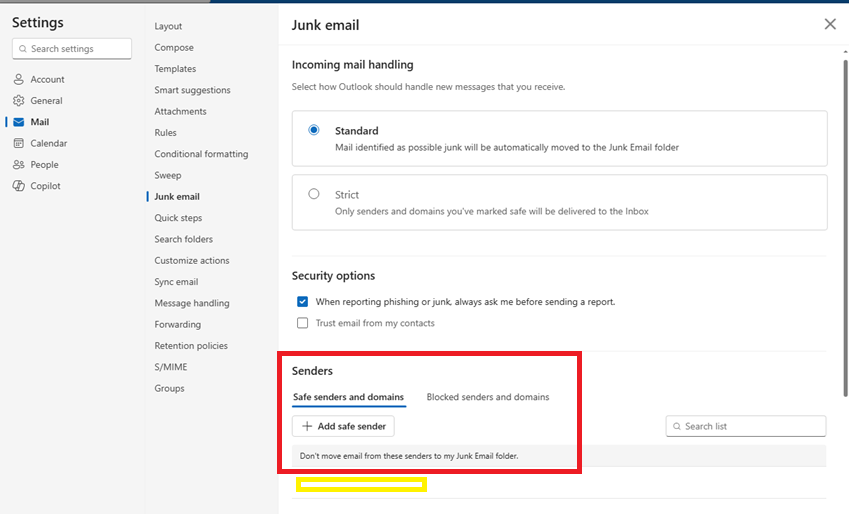Click the Account person icon
This screenshot has height=514, width=853.
[x=18, y=79]
